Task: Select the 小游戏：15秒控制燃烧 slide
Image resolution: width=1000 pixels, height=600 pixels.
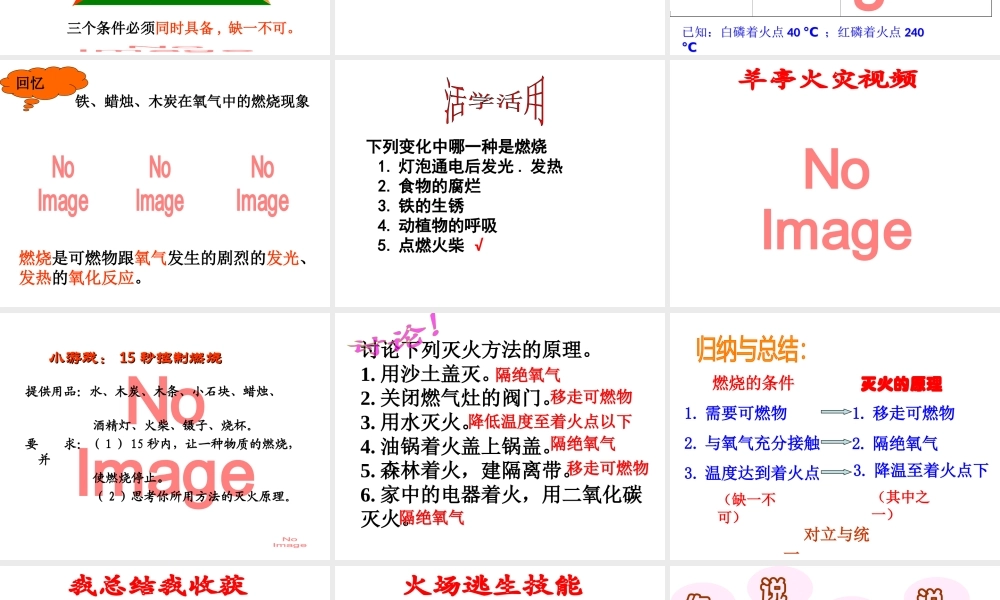Action: click(165, 436)
